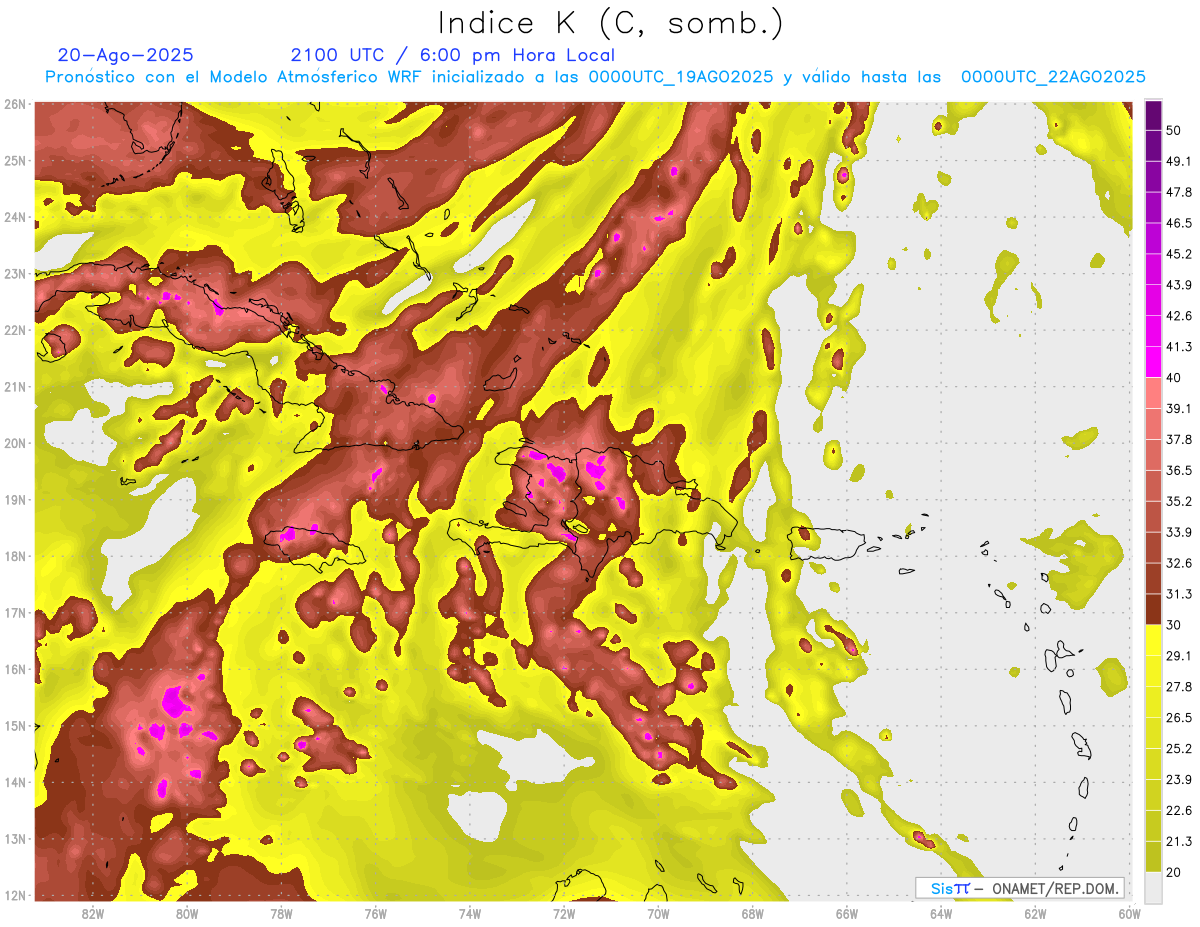Click the latitude label "26N"
Image resolution: width=1200 pixels, height=927 pixels.
point(15,104)
